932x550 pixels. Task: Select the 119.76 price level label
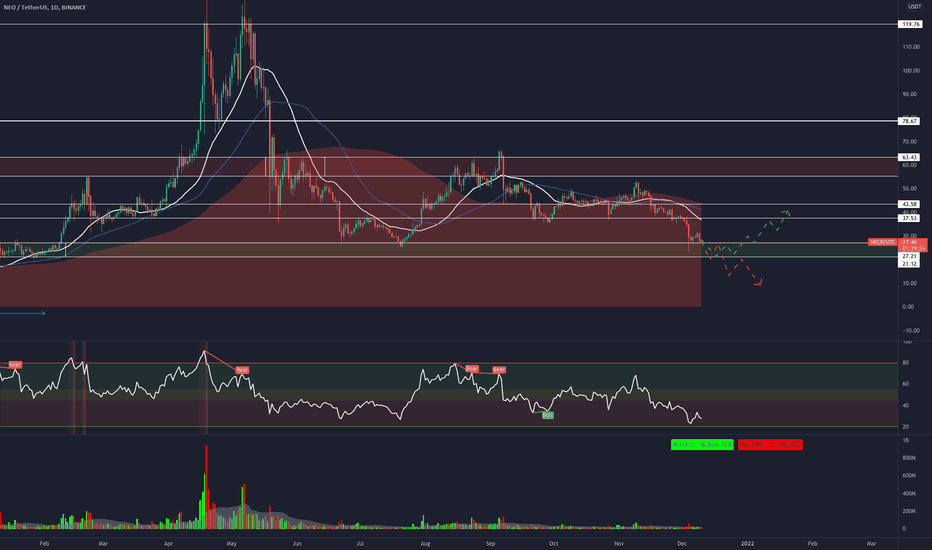pos(909,24)
